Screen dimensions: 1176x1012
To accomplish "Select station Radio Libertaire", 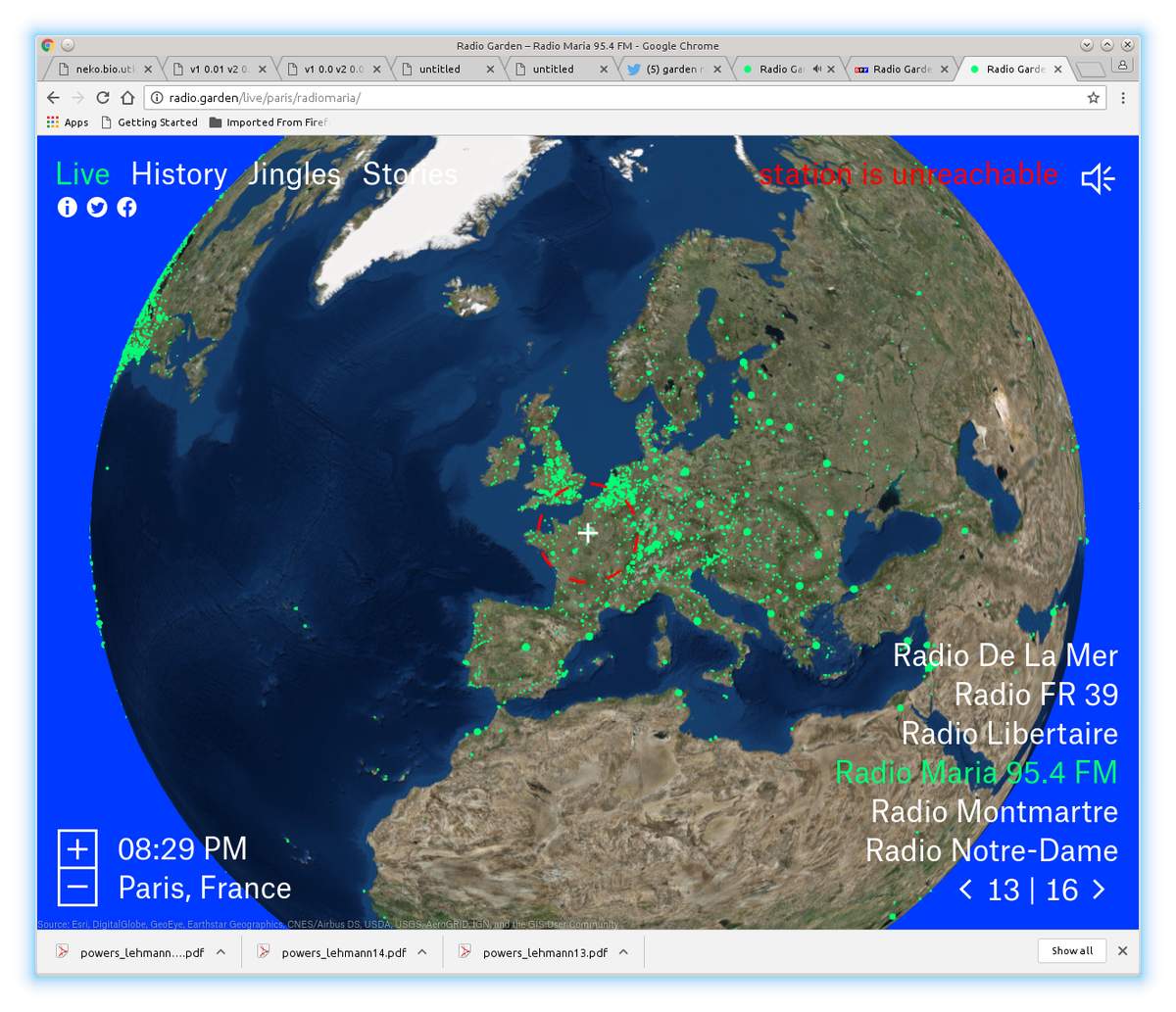I will (x=1009, y=734).
